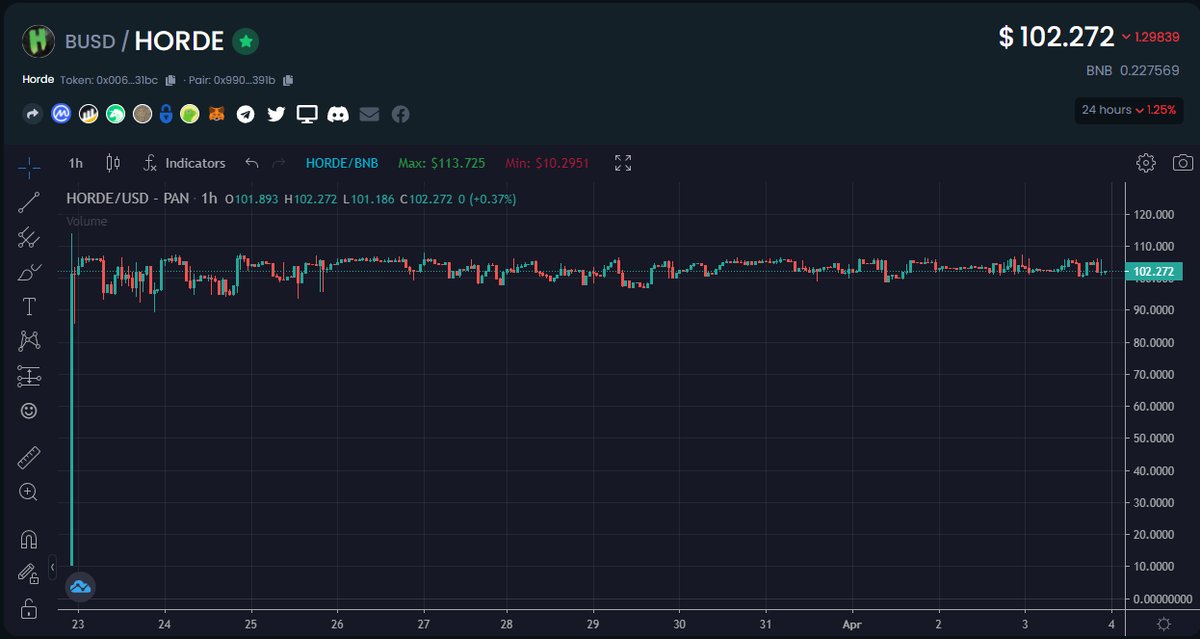This screenshot has height=639, width=1200.
Task: Select the pitchfork drawing tool
Action: [x=29, y=237]
